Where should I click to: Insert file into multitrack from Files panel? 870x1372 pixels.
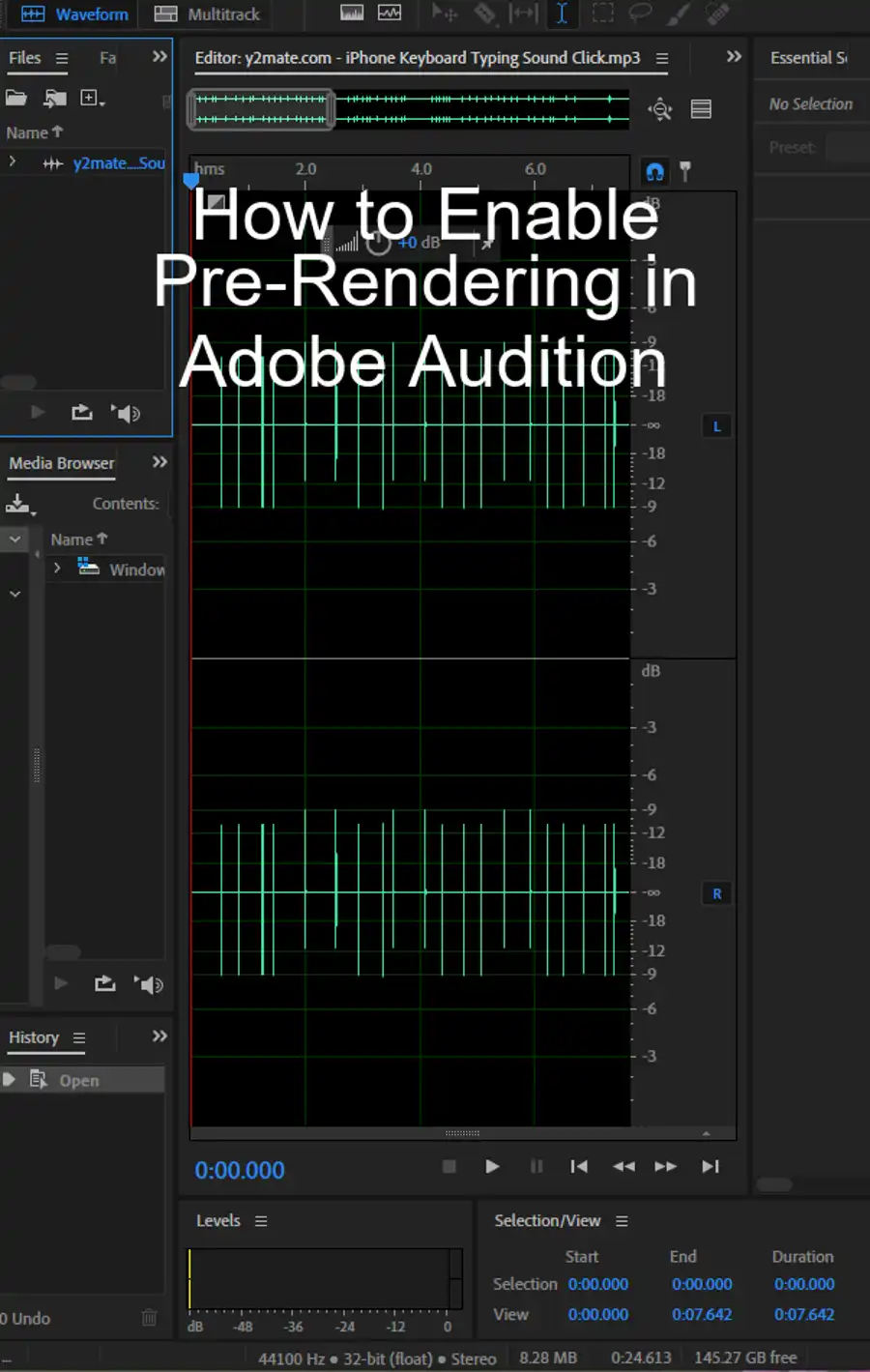82,413
